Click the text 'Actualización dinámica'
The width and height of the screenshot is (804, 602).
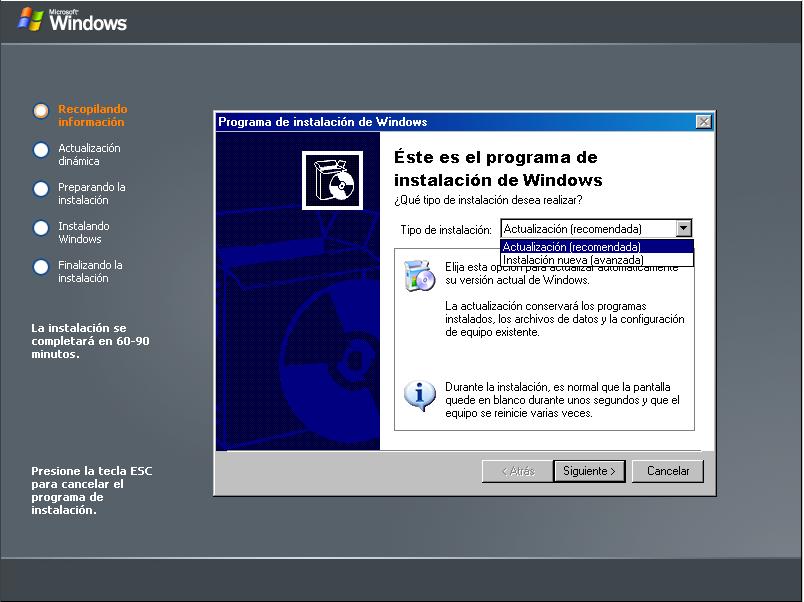(x=89, y=154)
